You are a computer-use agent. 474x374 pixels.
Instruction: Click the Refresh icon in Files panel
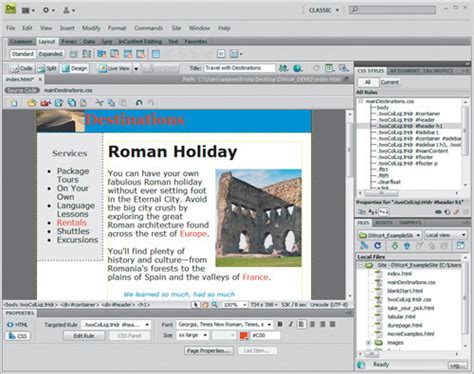pyautogui.click(x=377, y=246)
